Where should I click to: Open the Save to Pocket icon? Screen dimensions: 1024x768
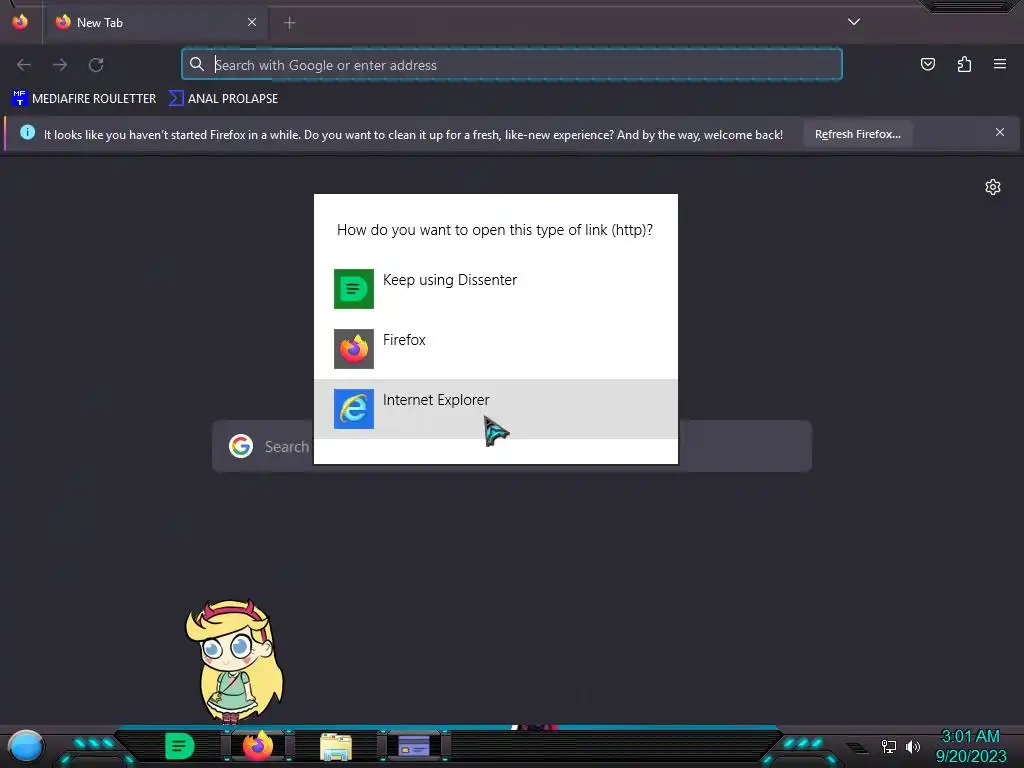(927, 64)
